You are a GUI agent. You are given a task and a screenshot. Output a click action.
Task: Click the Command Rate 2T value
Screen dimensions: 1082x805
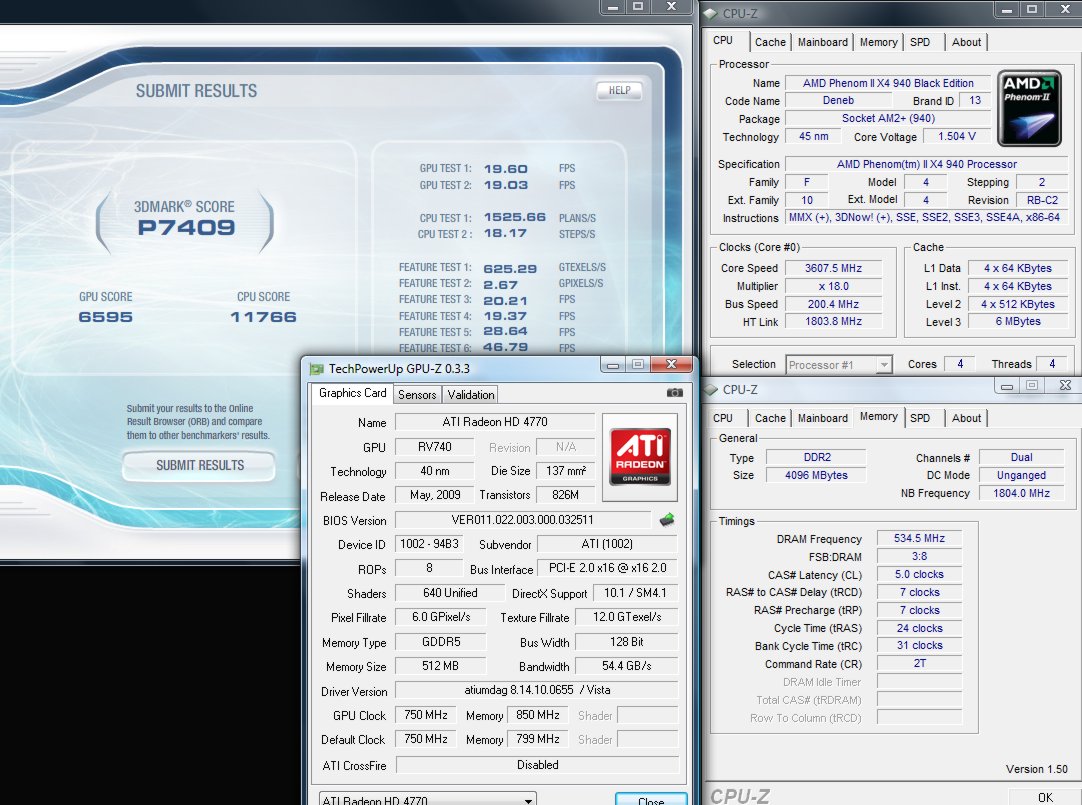point(919,663)
